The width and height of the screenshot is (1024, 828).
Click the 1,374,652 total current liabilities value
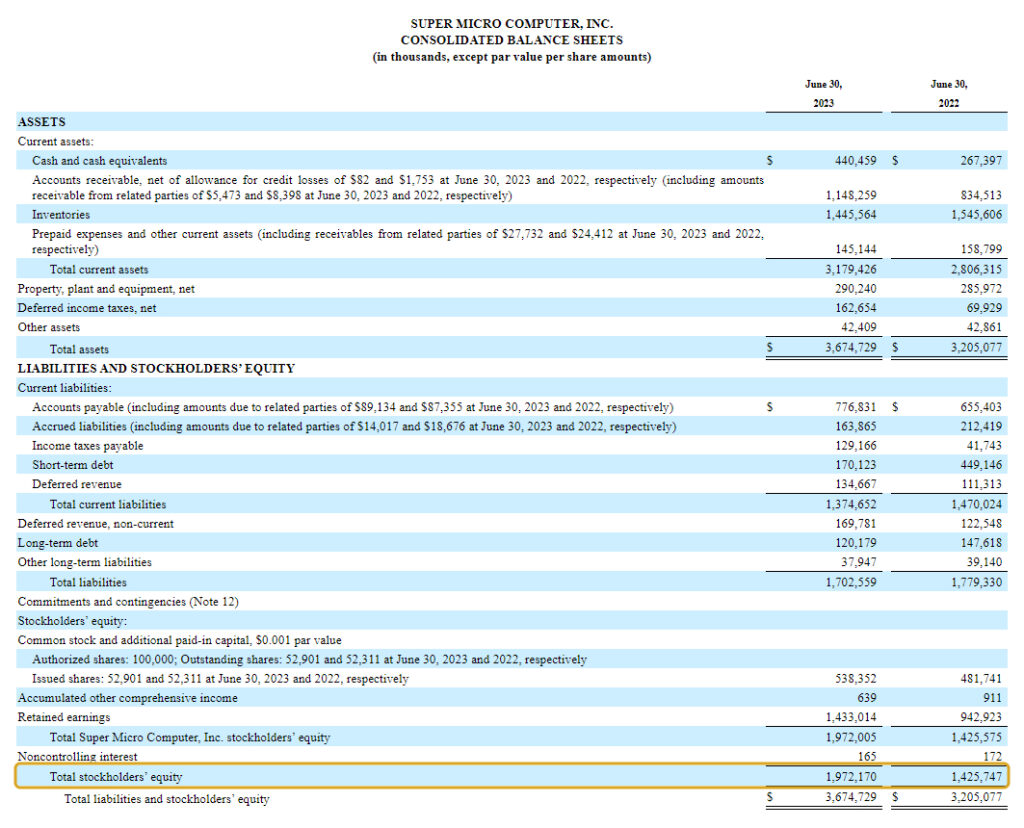point(851,505)
